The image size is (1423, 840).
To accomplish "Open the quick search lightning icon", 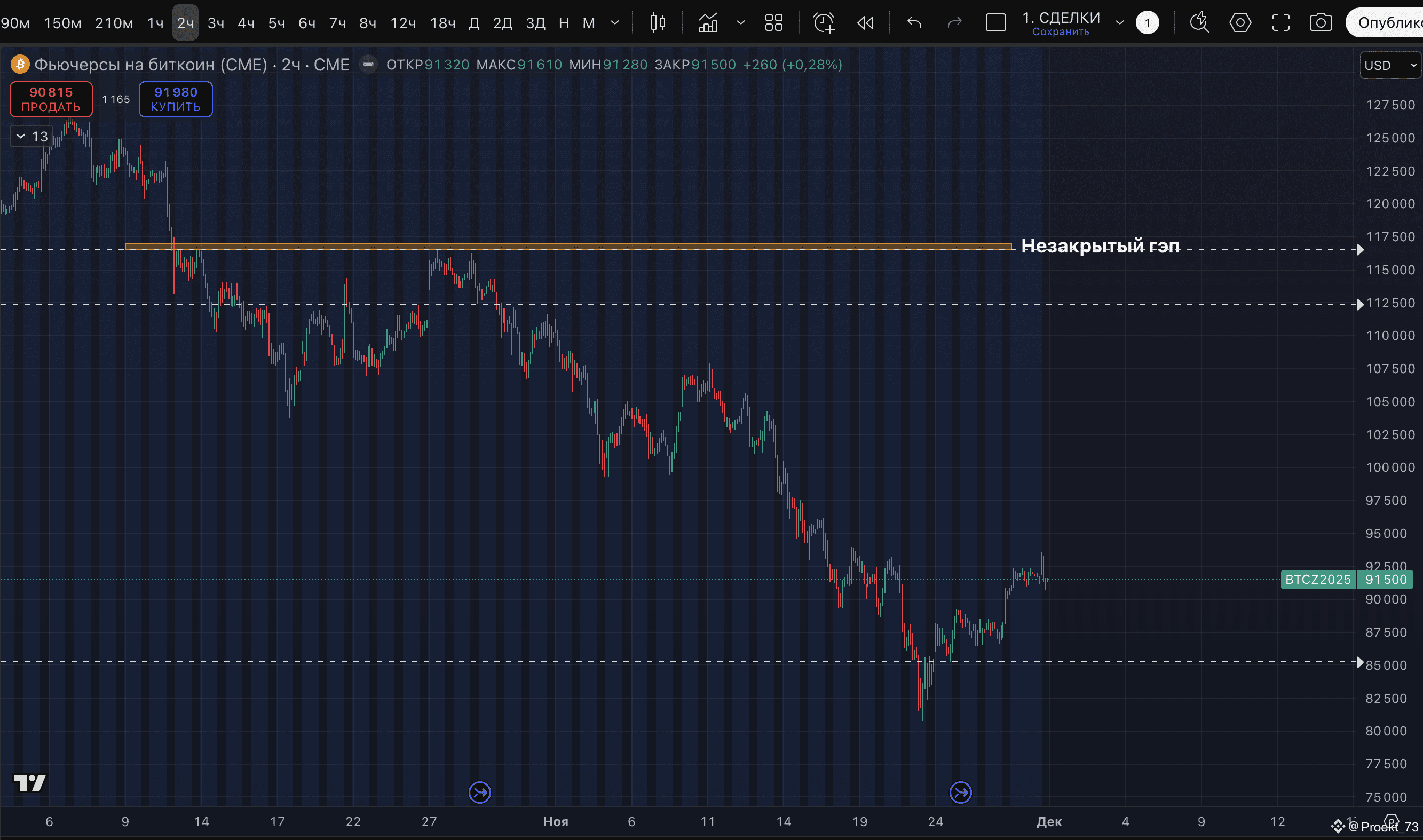I will coord(1199,22).
